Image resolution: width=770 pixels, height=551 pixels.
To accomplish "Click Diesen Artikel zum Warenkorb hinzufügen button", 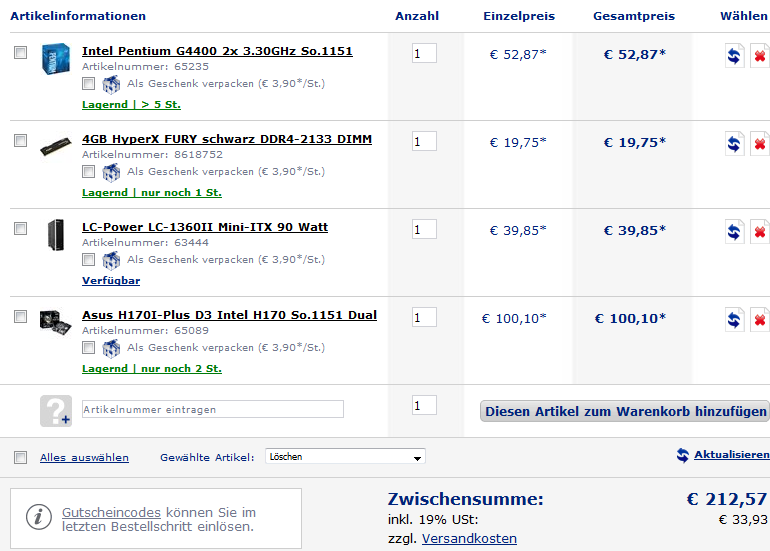I will click(625, 411).
